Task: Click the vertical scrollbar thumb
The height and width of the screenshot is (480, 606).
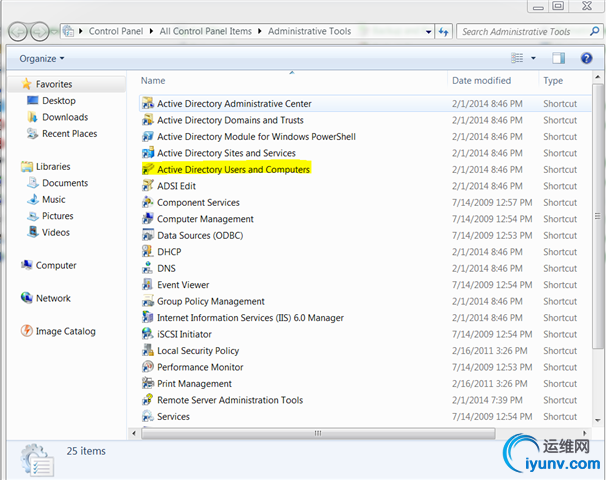Action: coord(597,216)
